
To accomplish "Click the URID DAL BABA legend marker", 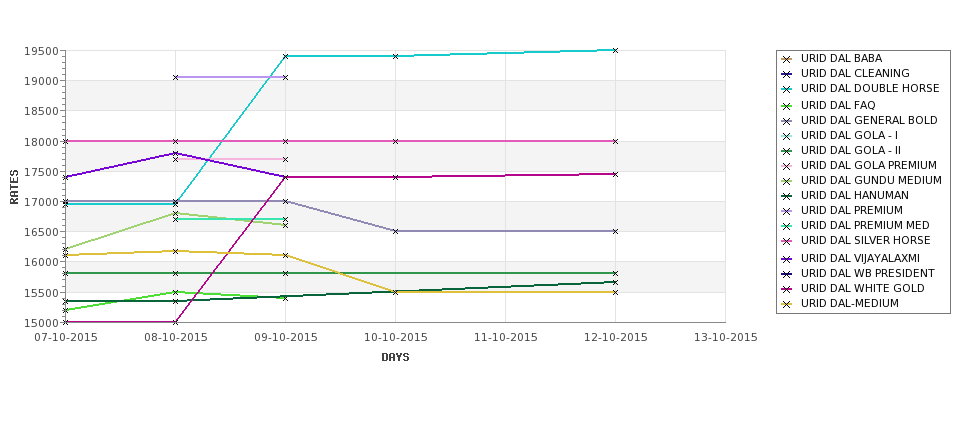I will tap(787, 59).
